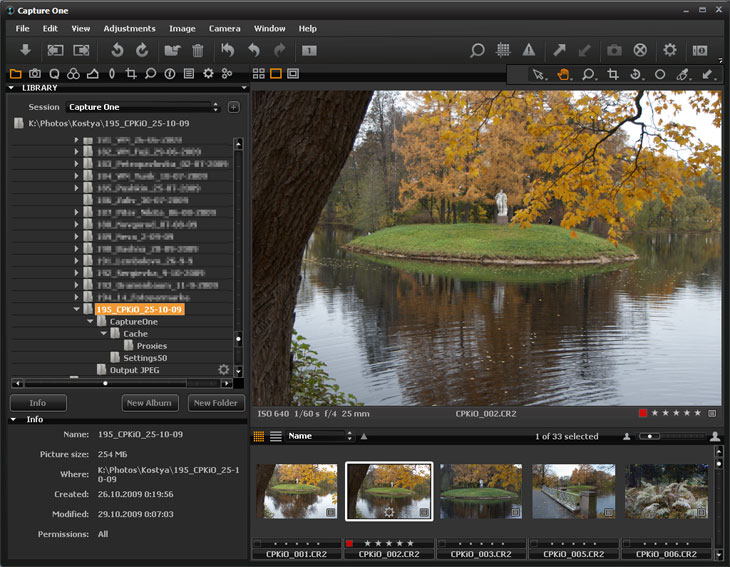Open the Color tool tab with circles icon
Viewport: 730px width, 567px height.
tap(73, 74)
